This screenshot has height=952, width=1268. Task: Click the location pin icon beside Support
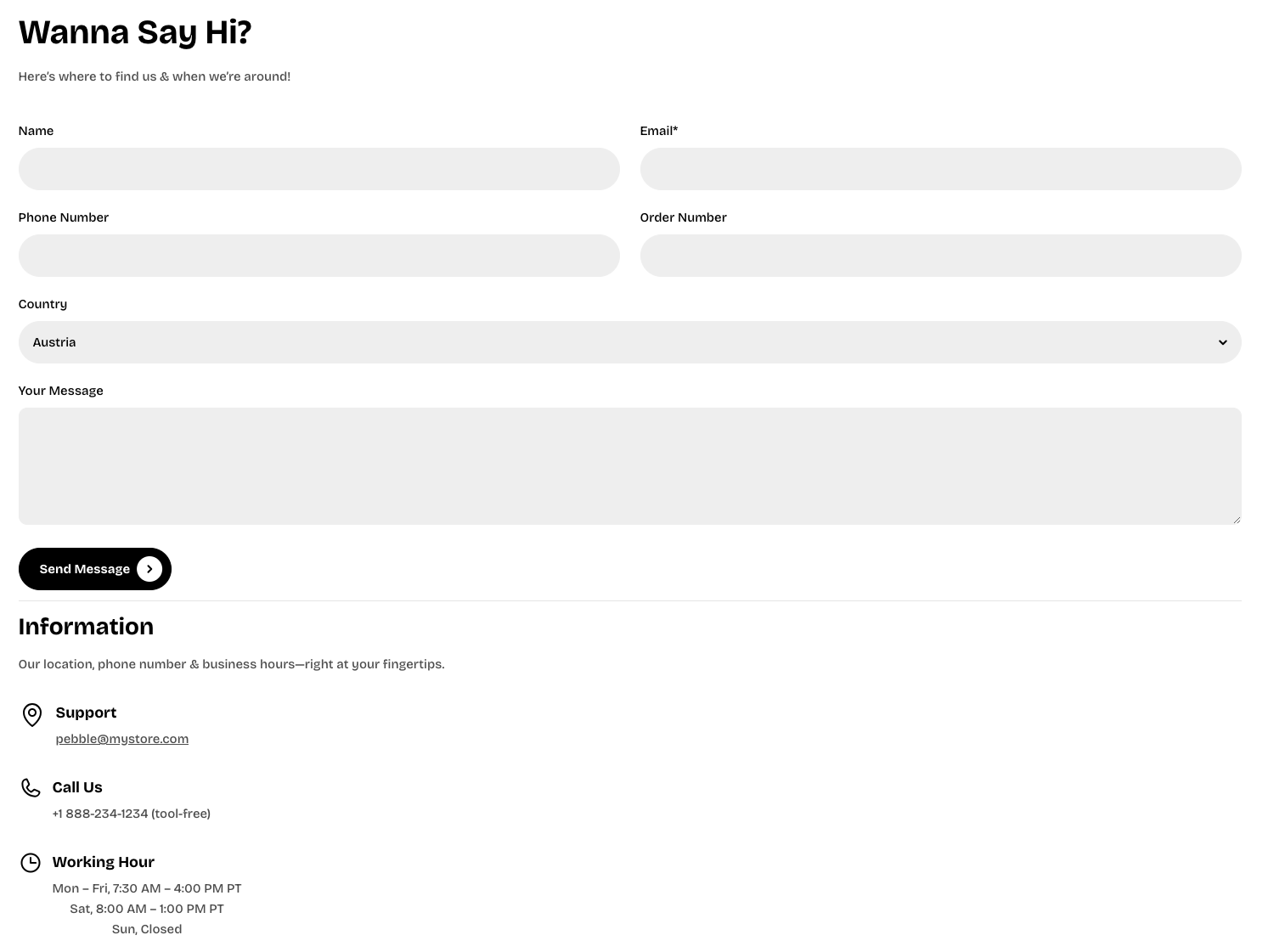pos(31,715)
